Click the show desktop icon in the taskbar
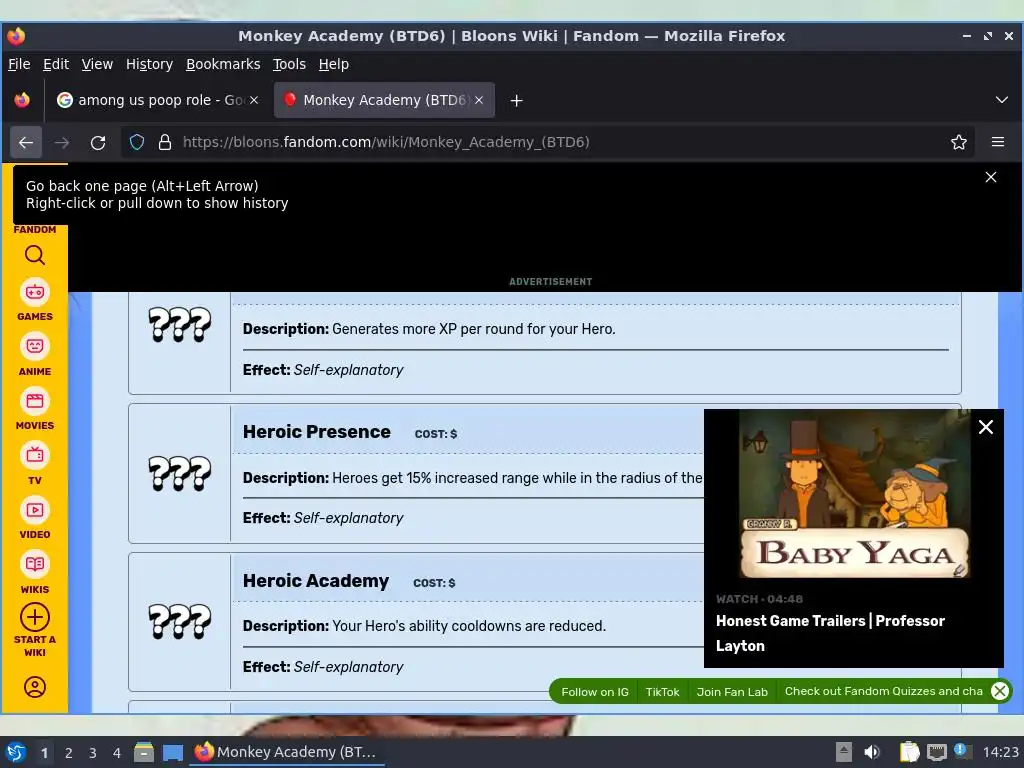This screenshot has height=768, width=1024. pos(172,752)
